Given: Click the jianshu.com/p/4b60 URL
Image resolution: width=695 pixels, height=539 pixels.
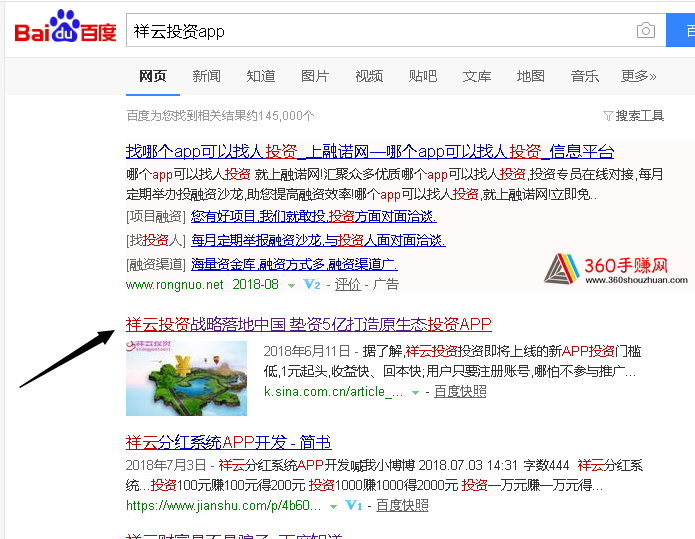Looking at the screenshot, I should [x=223, y=506].
